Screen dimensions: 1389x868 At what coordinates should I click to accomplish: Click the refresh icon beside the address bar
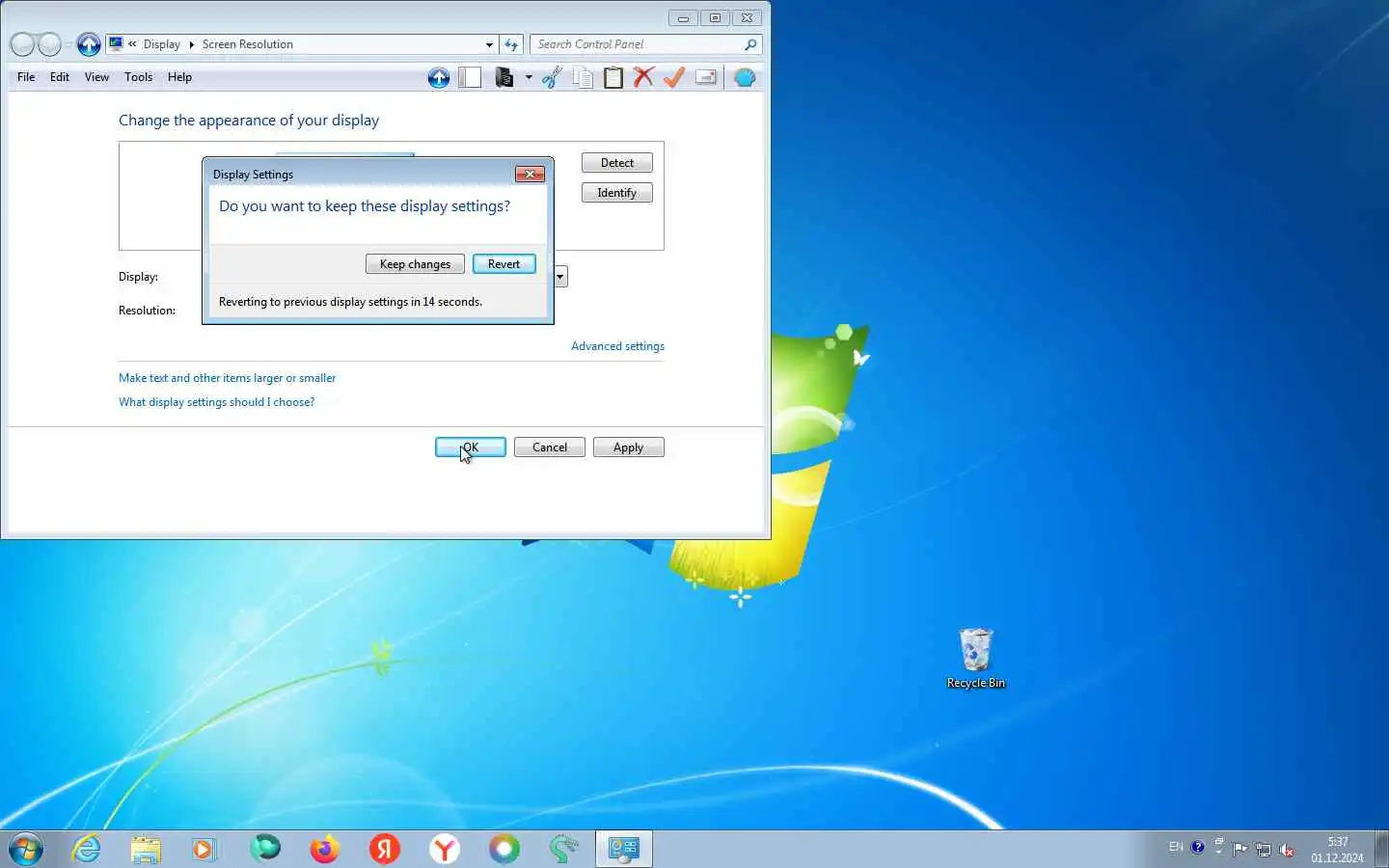click(x=511, y=44)
